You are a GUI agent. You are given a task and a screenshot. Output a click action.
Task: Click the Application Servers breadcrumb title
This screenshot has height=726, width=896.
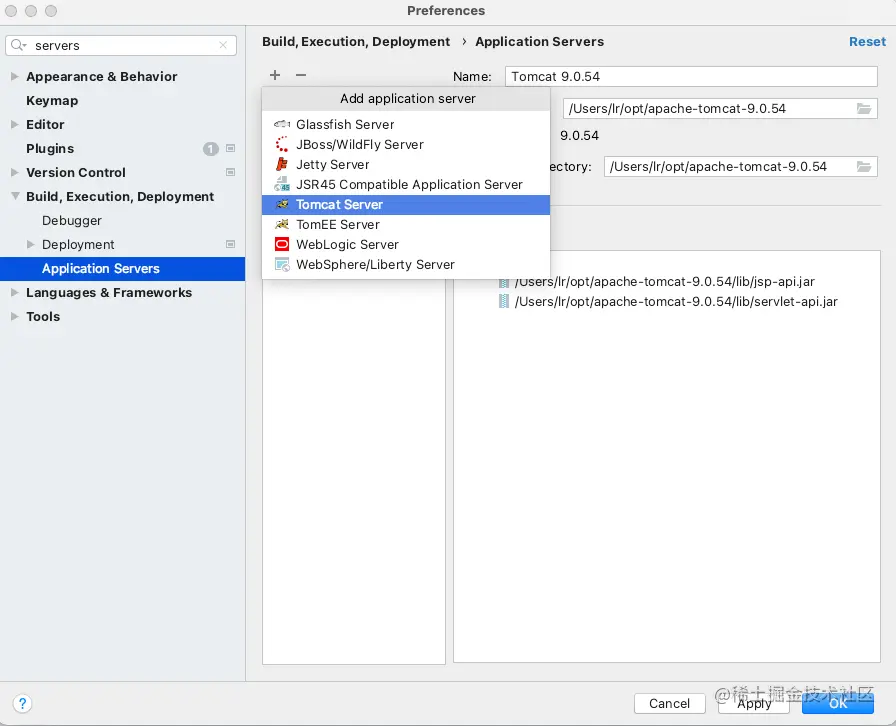click(539, 42)
